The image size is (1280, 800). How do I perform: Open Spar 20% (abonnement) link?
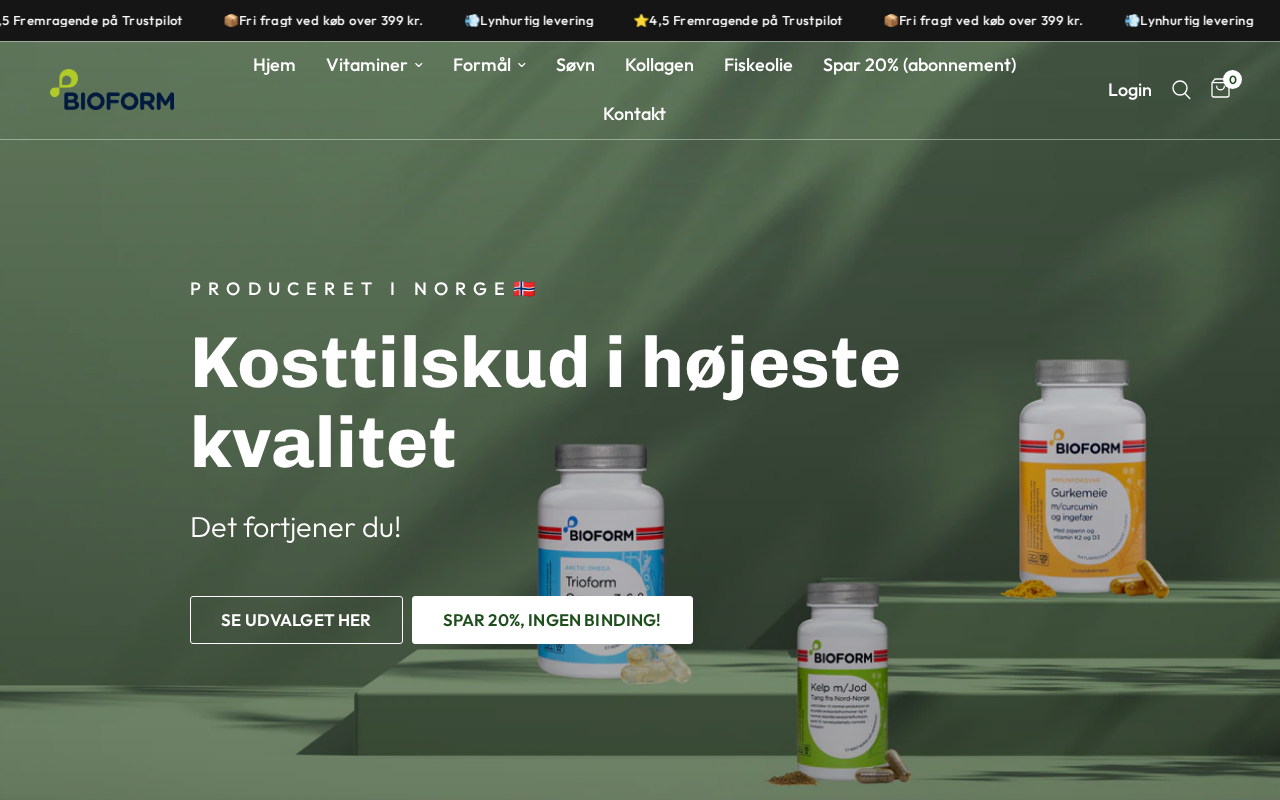919,65
